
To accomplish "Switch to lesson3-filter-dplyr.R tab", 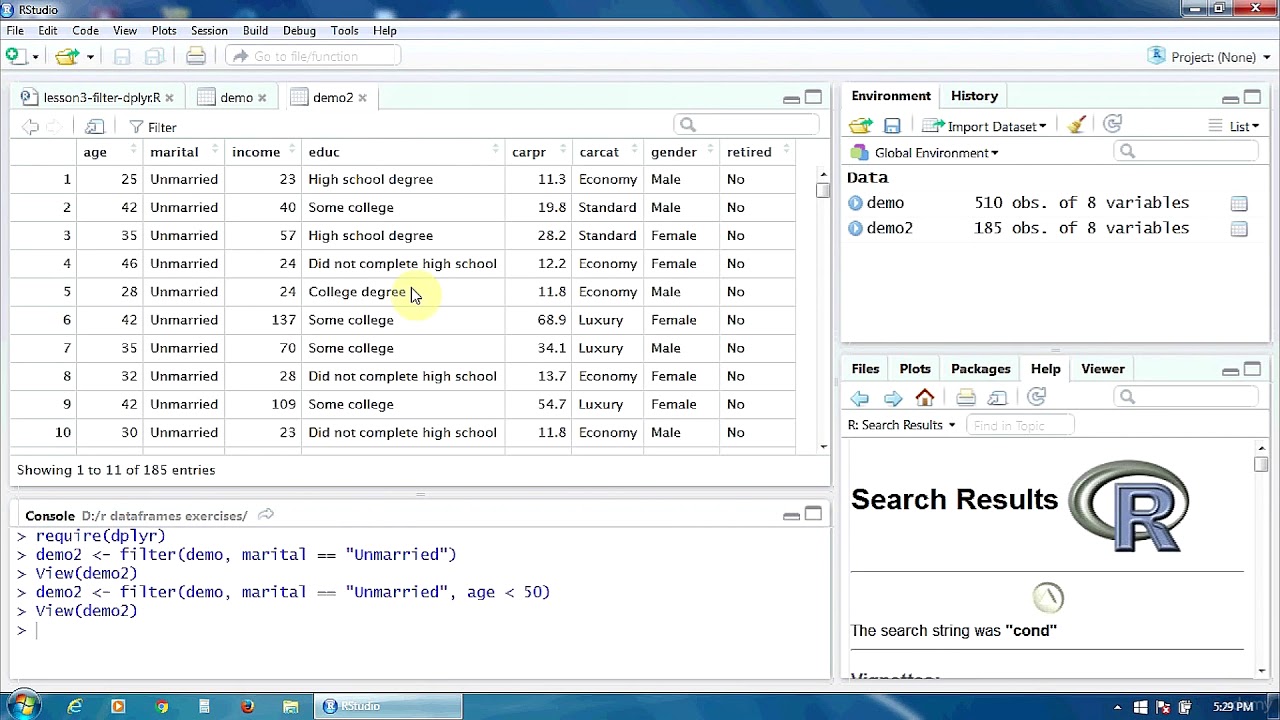I will (x=100, y=98).
